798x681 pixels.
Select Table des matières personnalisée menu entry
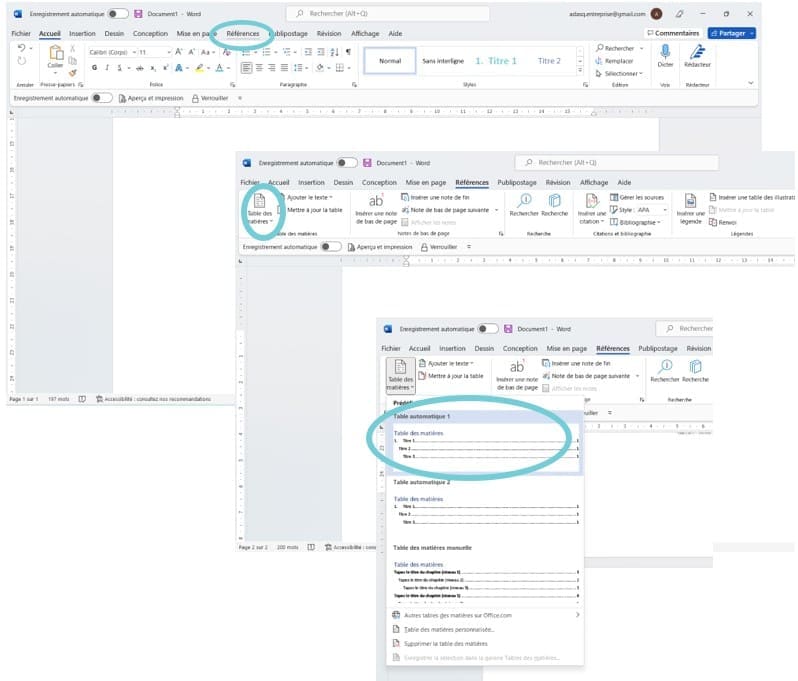[444, 630]
